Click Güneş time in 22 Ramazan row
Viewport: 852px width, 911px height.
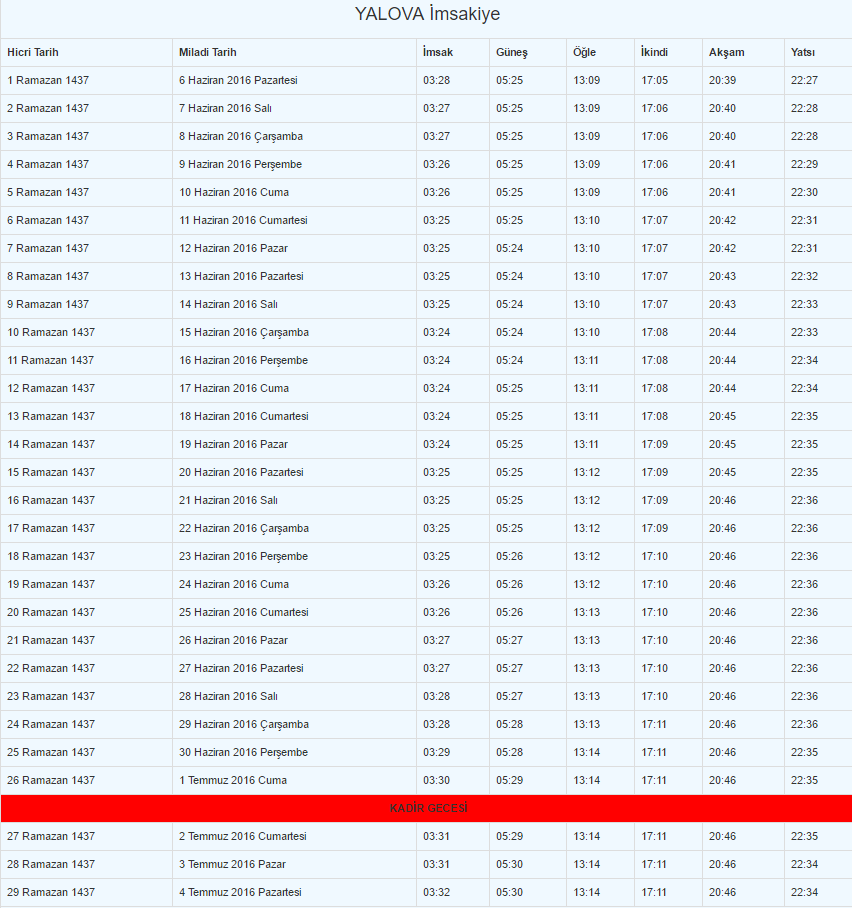pyautogui.click(x=509, y=668)
